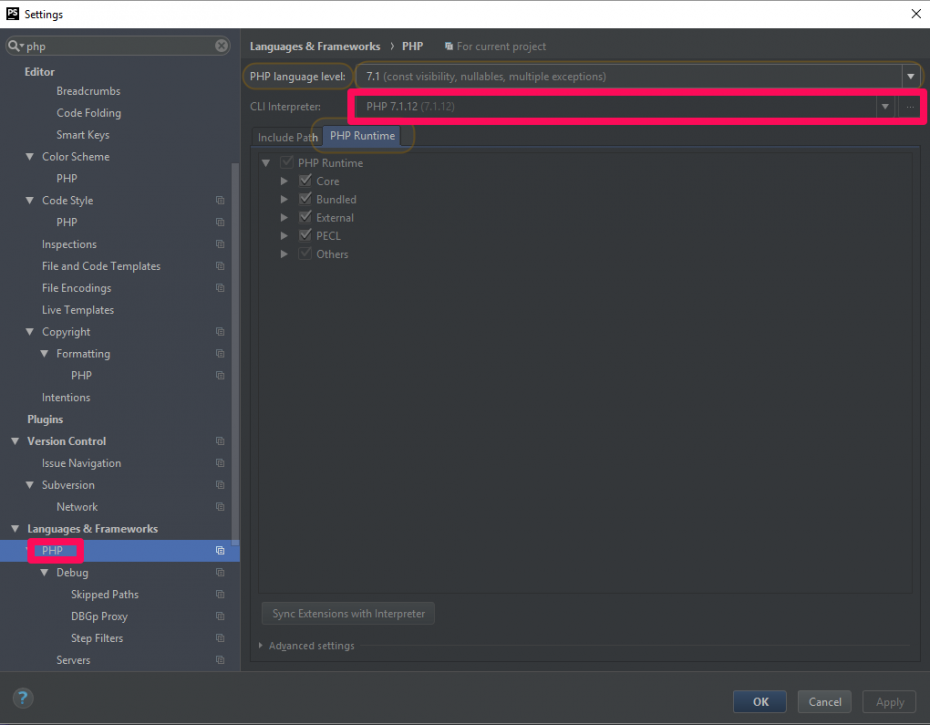
Task: Click in the settings search field
Action: pos(119,46)
